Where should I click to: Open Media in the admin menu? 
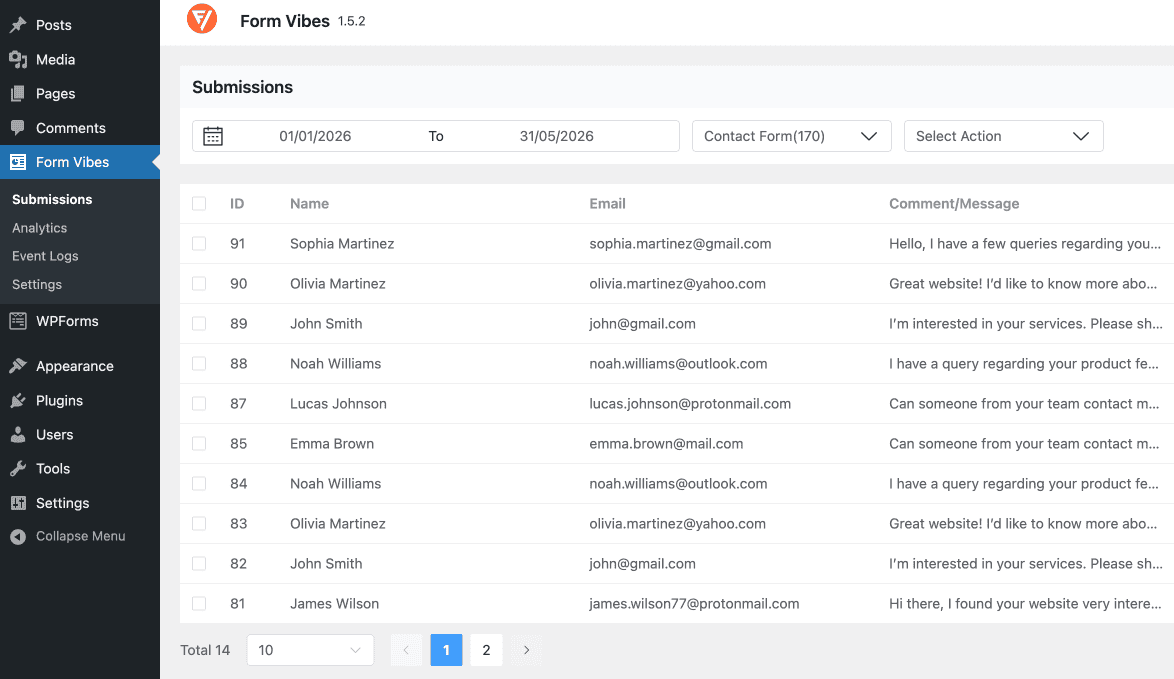[55, 59]
